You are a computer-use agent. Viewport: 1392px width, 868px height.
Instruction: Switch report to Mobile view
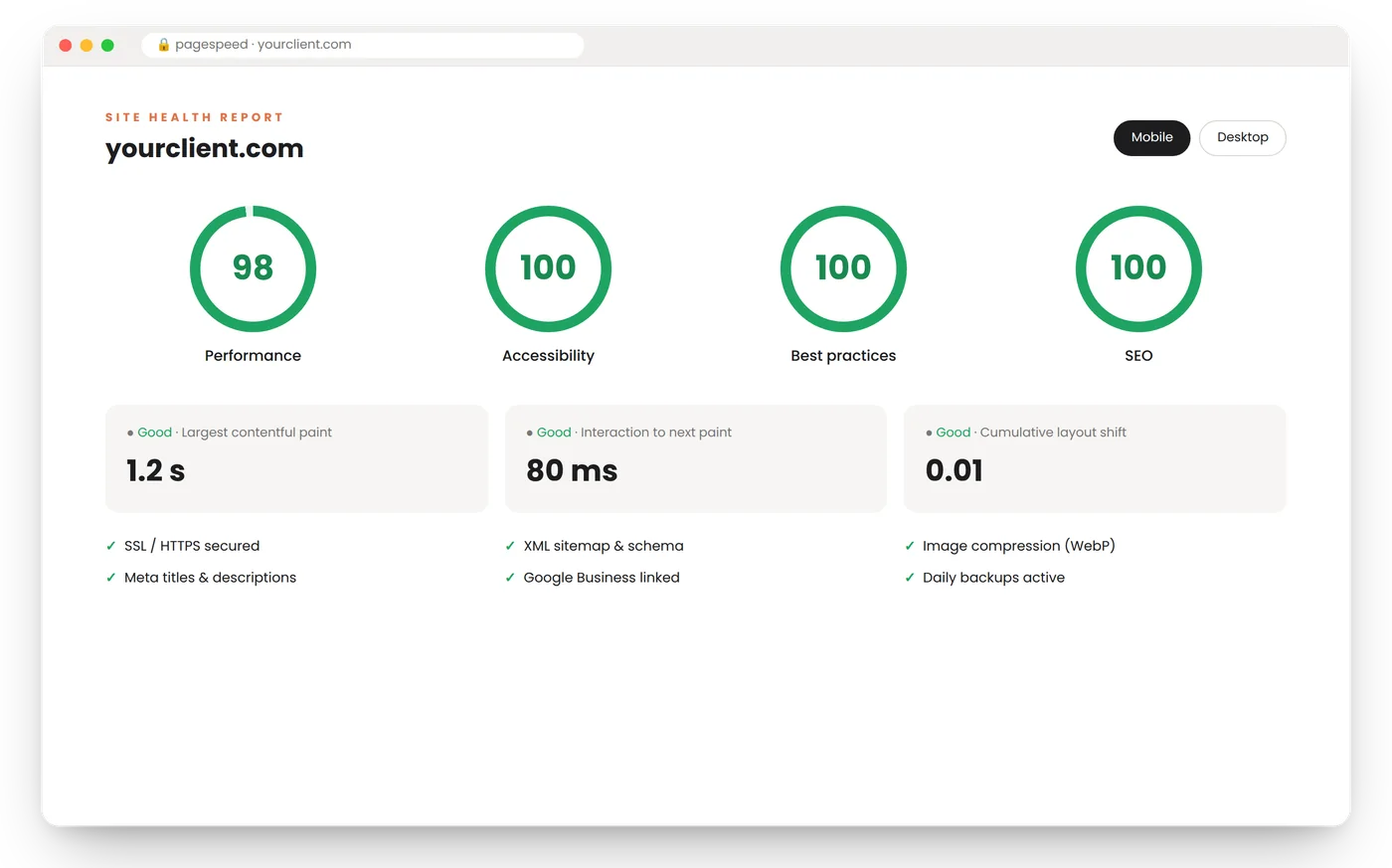(x=1151, y=137)
